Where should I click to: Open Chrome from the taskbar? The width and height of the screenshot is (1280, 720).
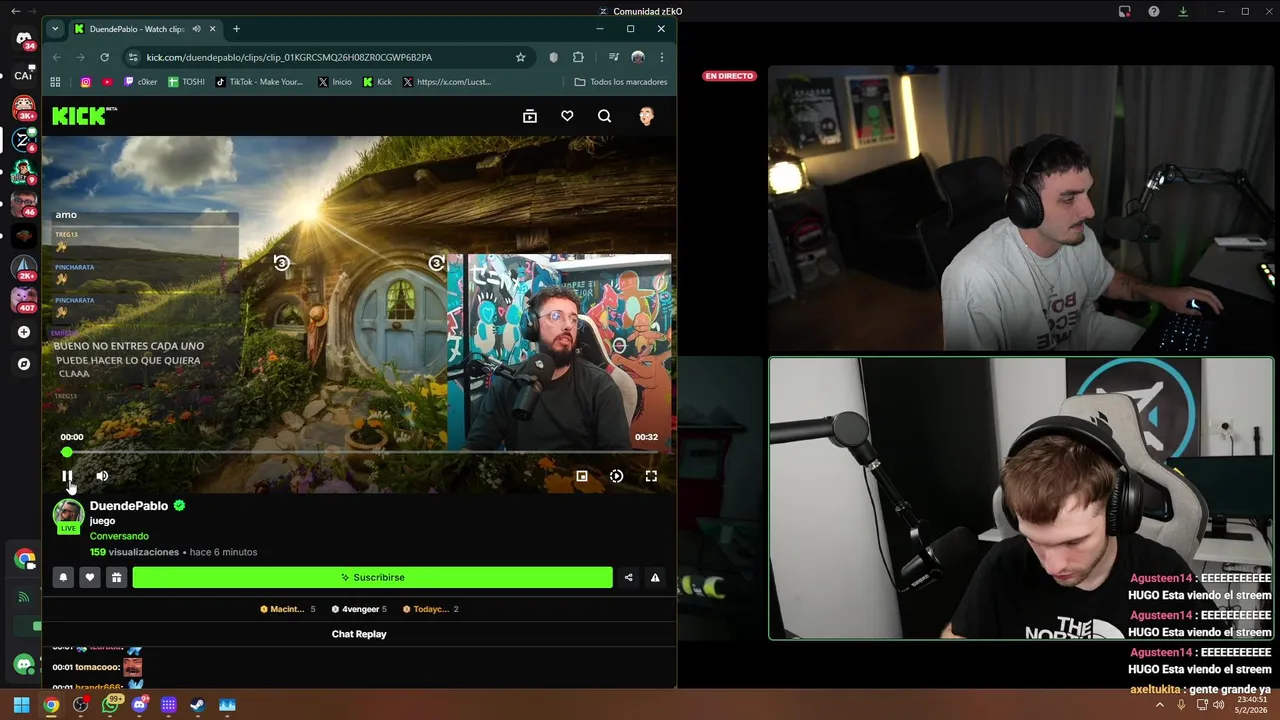[x=51, y=705]
